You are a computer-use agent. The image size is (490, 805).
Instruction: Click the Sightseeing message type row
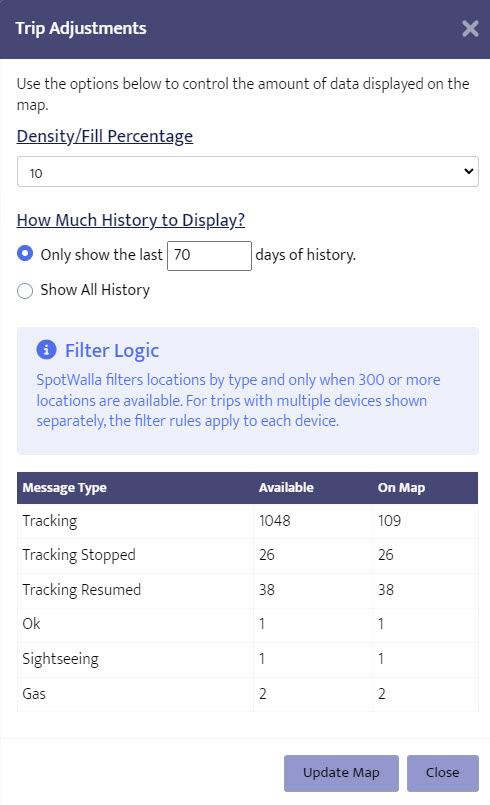point(248,659)
